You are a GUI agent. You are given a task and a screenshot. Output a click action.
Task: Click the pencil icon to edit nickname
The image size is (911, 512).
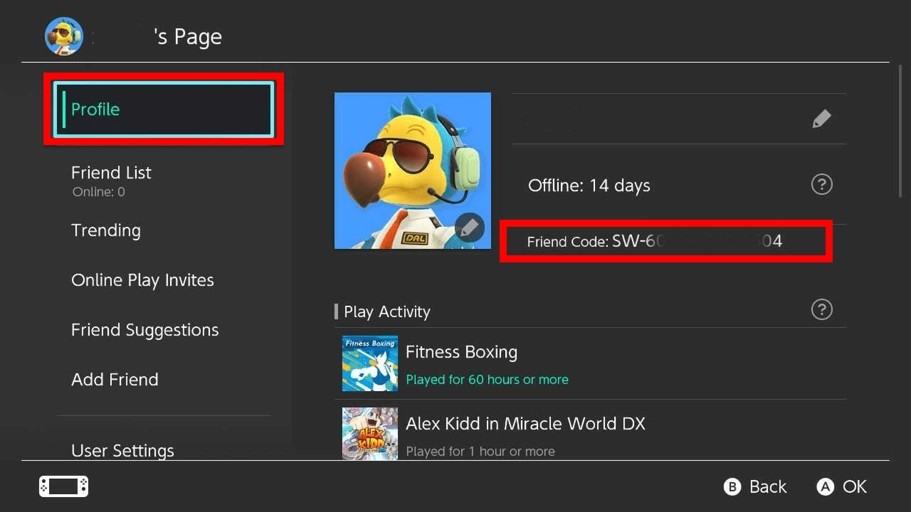tap(821, 119)
